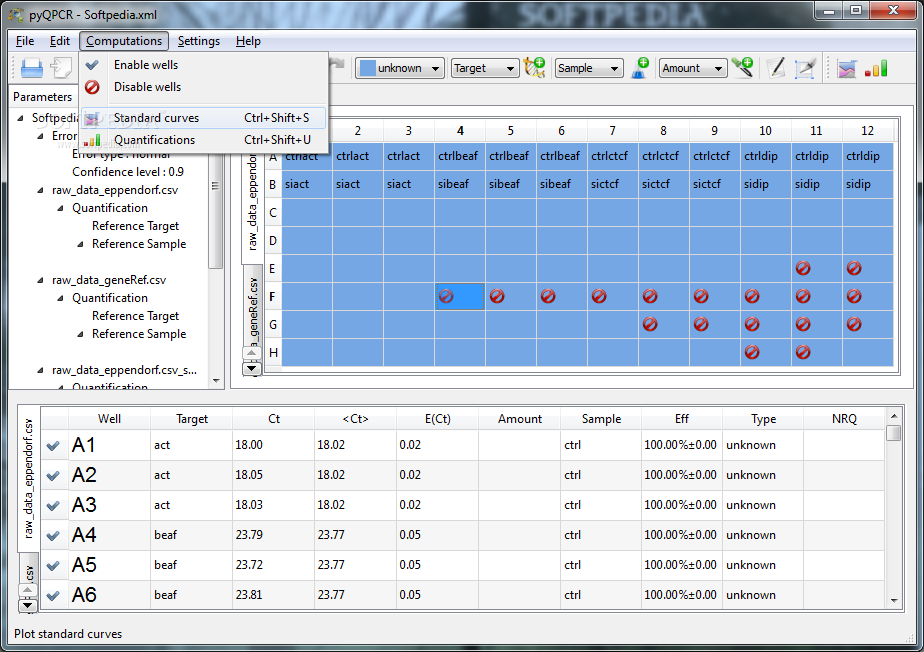Add a new sample with the flask plus icon
The height and width of the screenshot is (652, 924).
pos(640,68)
